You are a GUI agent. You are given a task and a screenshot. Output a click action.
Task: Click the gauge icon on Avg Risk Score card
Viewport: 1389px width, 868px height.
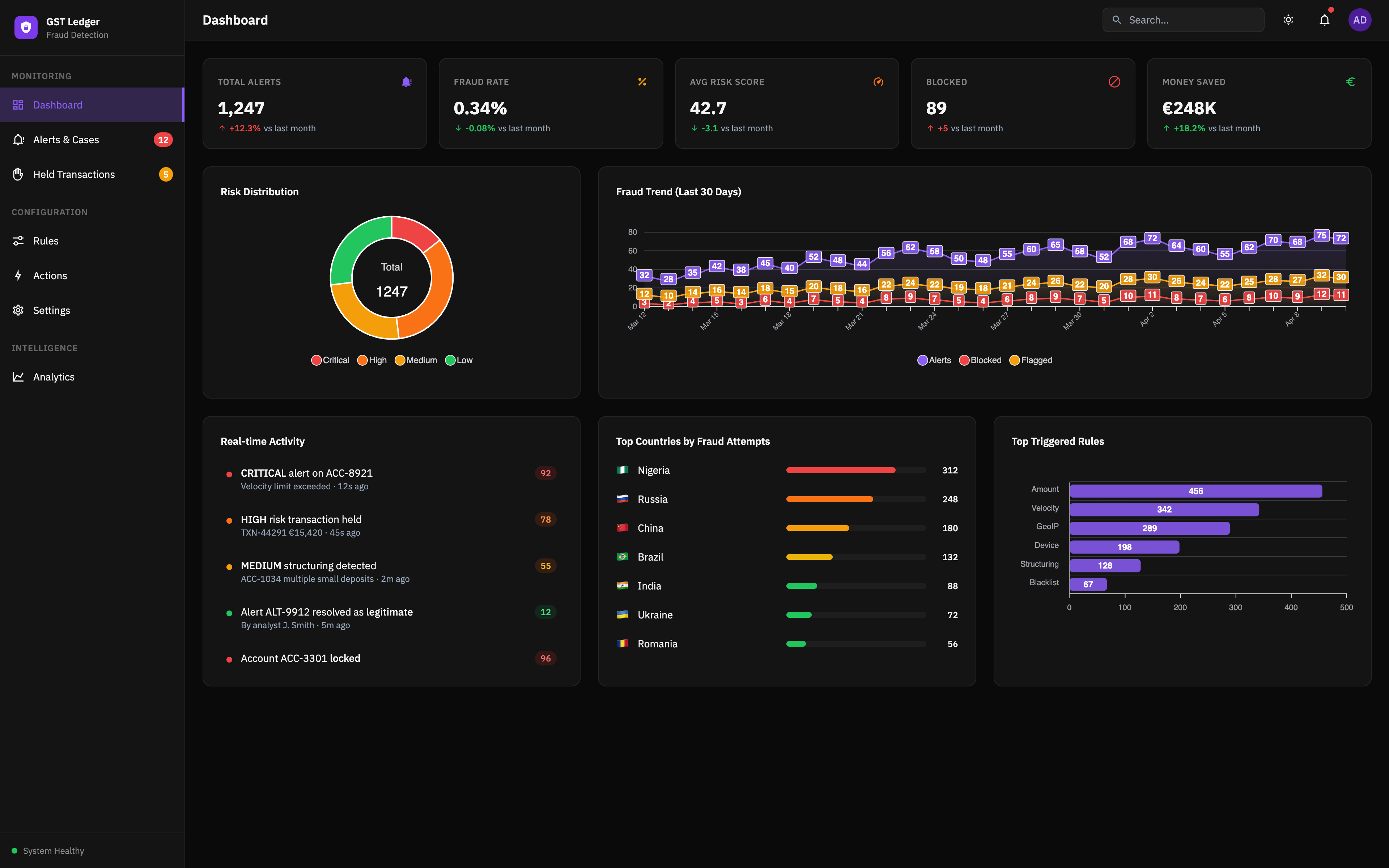(878, 81)
